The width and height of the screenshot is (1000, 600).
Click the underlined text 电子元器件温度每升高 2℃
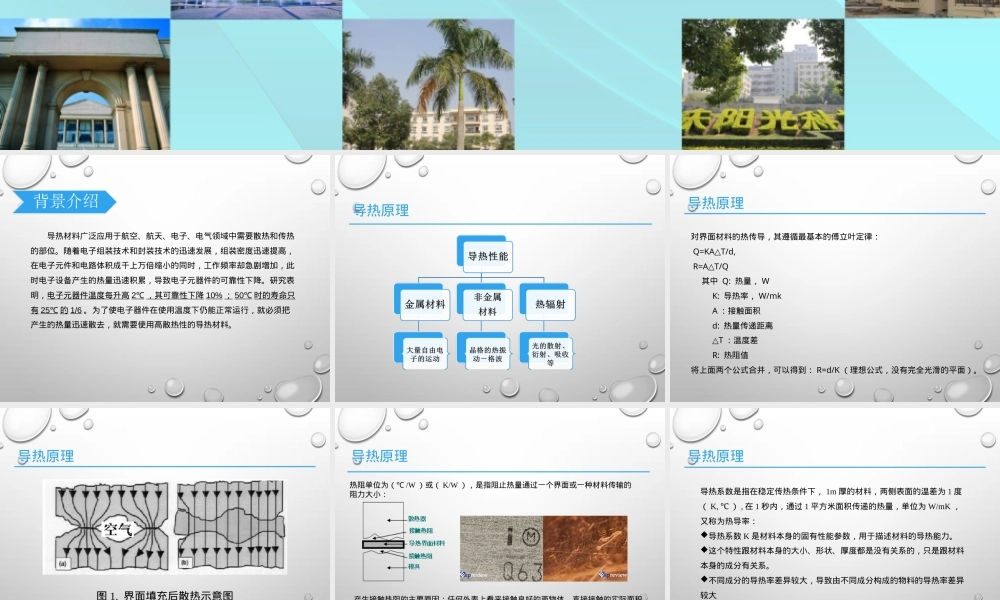(97, 295)
